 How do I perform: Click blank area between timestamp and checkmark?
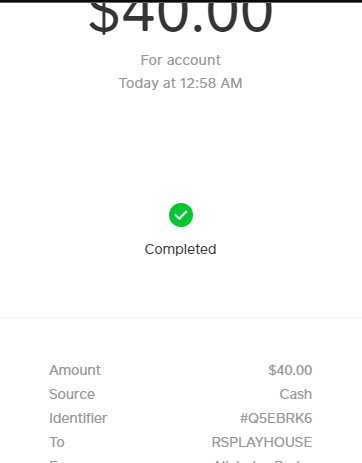pyautogui.click(x=181, y=147)
